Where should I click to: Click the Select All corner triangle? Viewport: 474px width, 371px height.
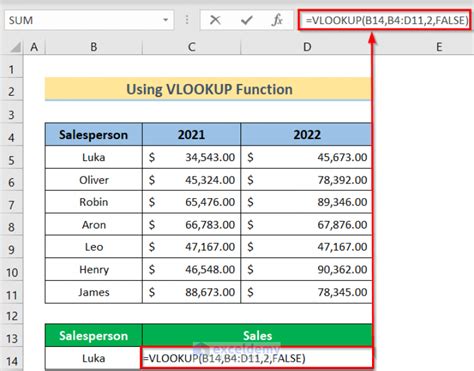tap(15, 47)
